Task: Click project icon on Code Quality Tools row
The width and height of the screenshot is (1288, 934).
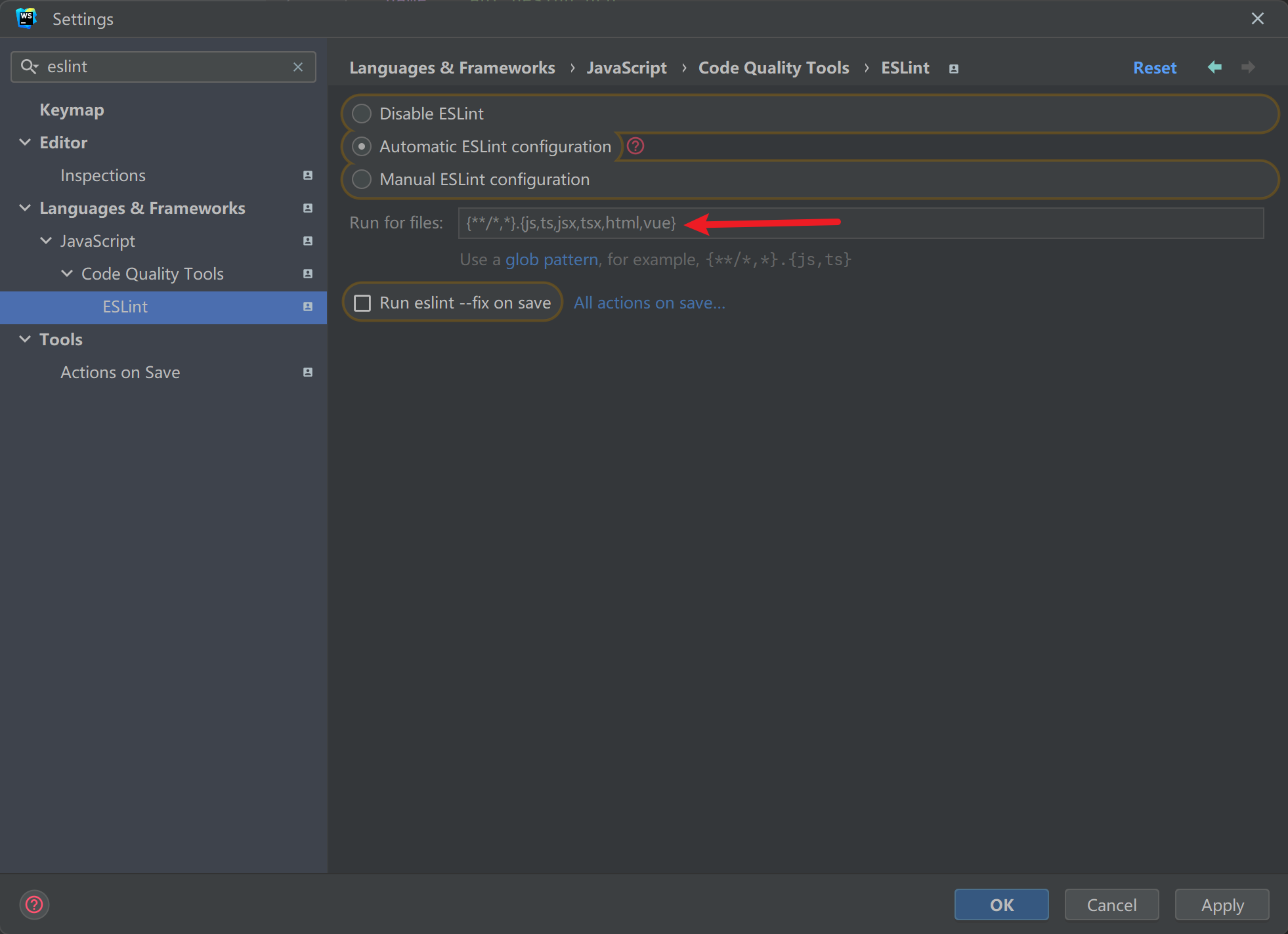Action: (x=308, y=274)
